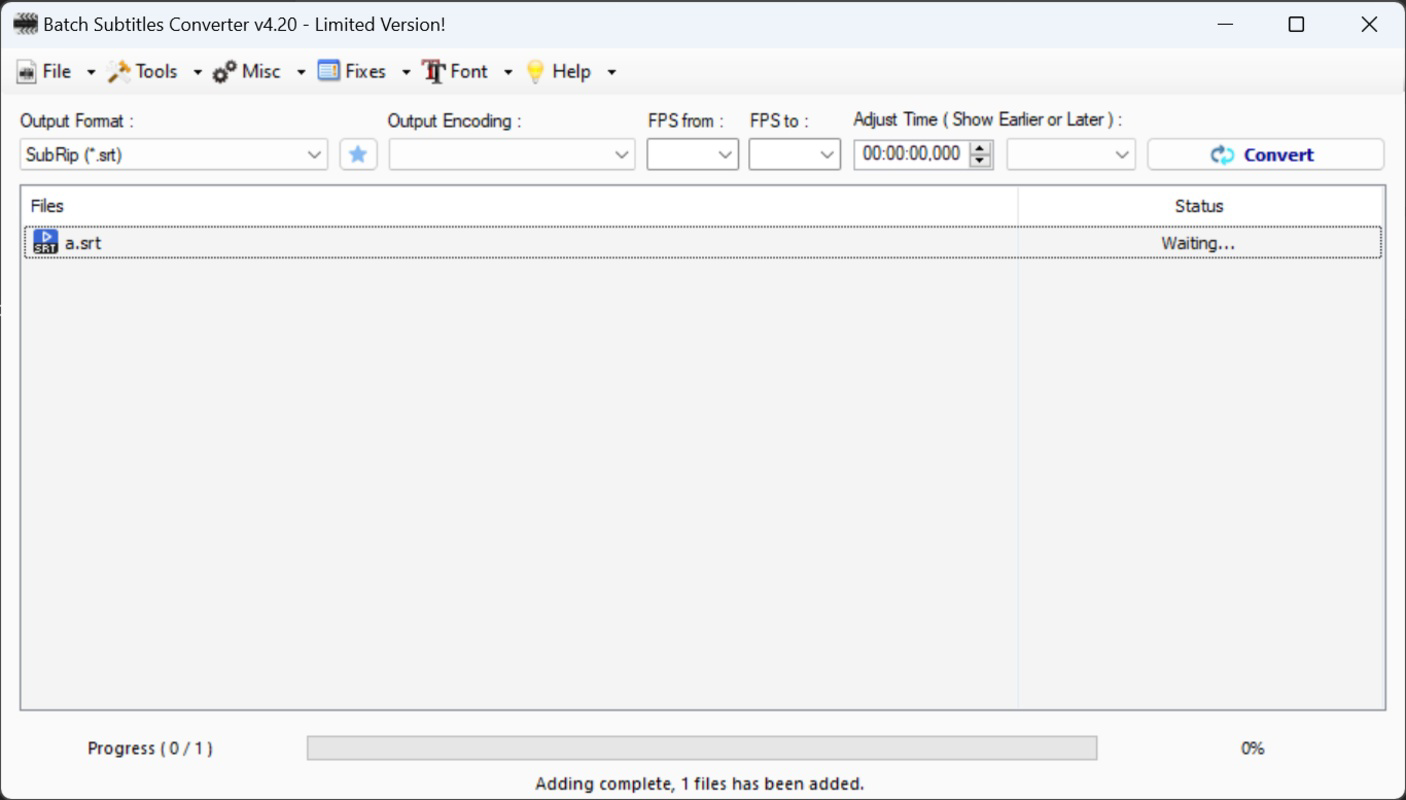Open the Fixes menu text

point(365,71)
